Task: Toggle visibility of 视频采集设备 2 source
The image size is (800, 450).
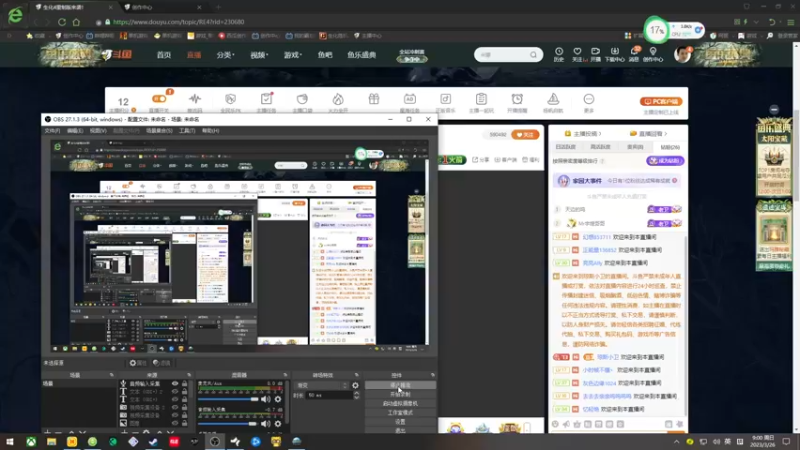Action: [175, 407]
